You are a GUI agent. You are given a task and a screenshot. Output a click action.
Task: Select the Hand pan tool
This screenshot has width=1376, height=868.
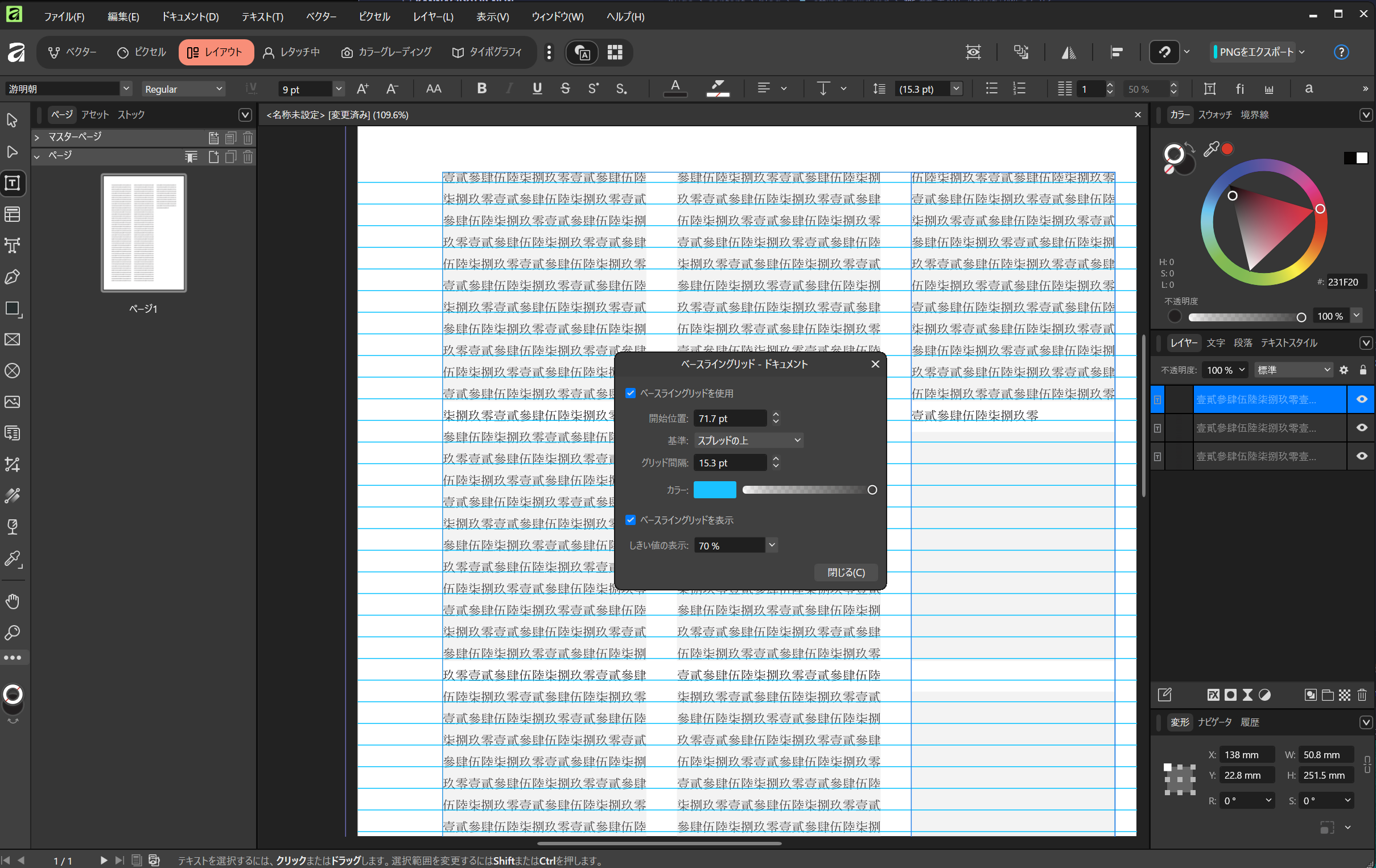coord(13,601)
